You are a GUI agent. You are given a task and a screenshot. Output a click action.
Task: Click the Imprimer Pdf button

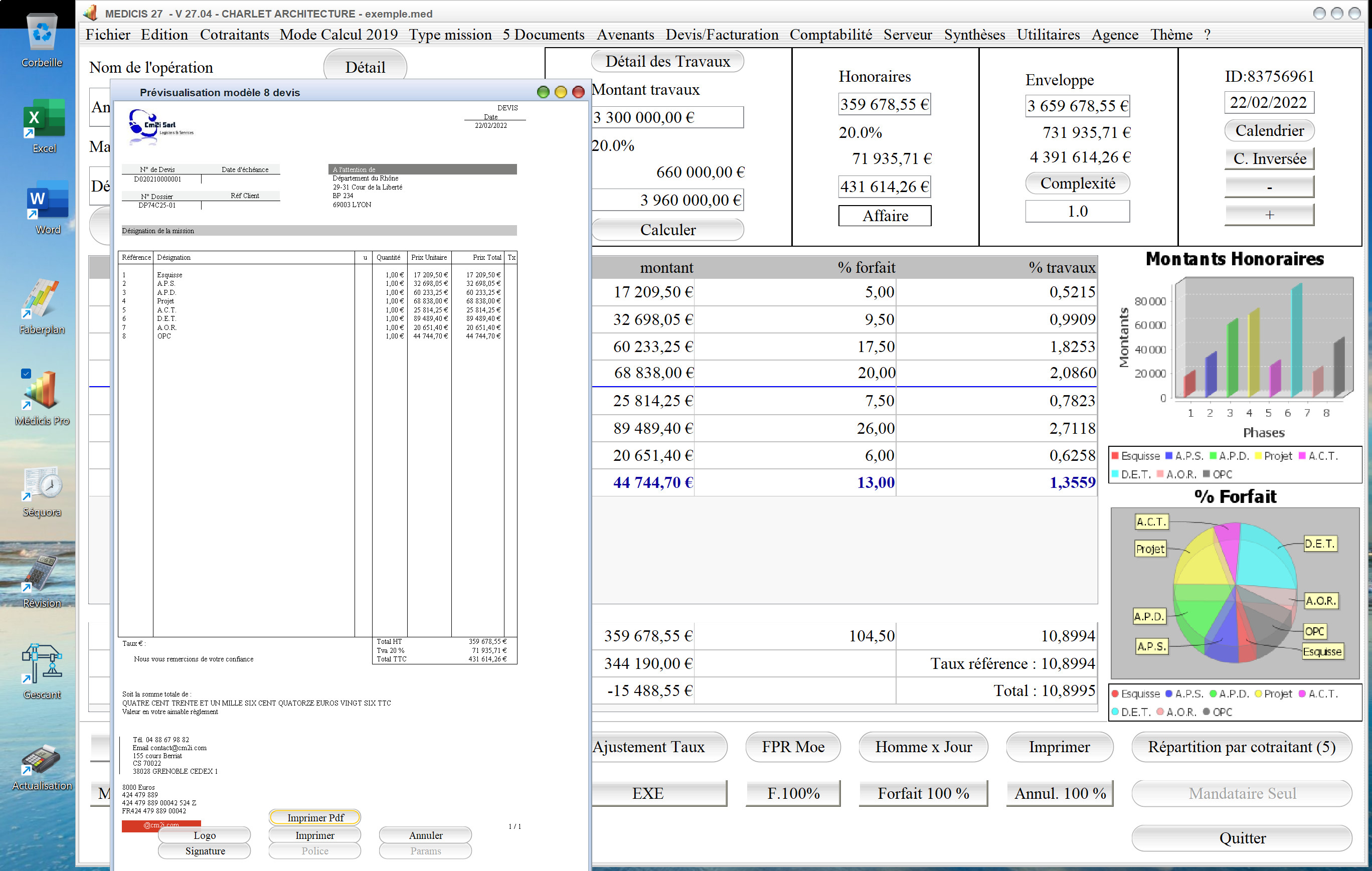pyautogui.click(x=315, y=817)
